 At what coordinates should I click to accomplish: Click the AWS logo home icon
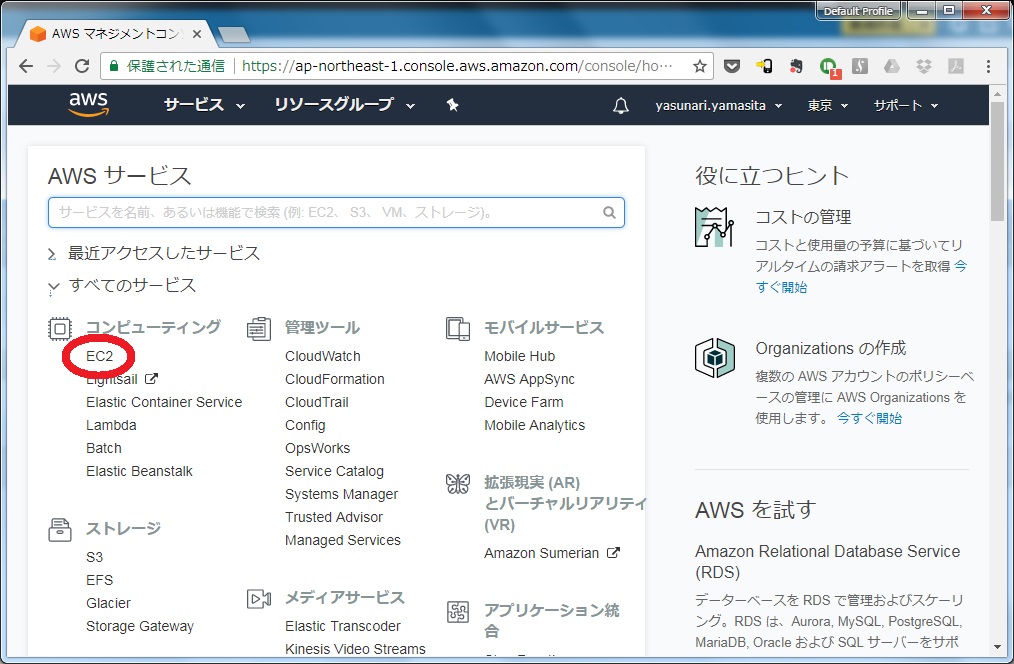click(x=89, y=105)
